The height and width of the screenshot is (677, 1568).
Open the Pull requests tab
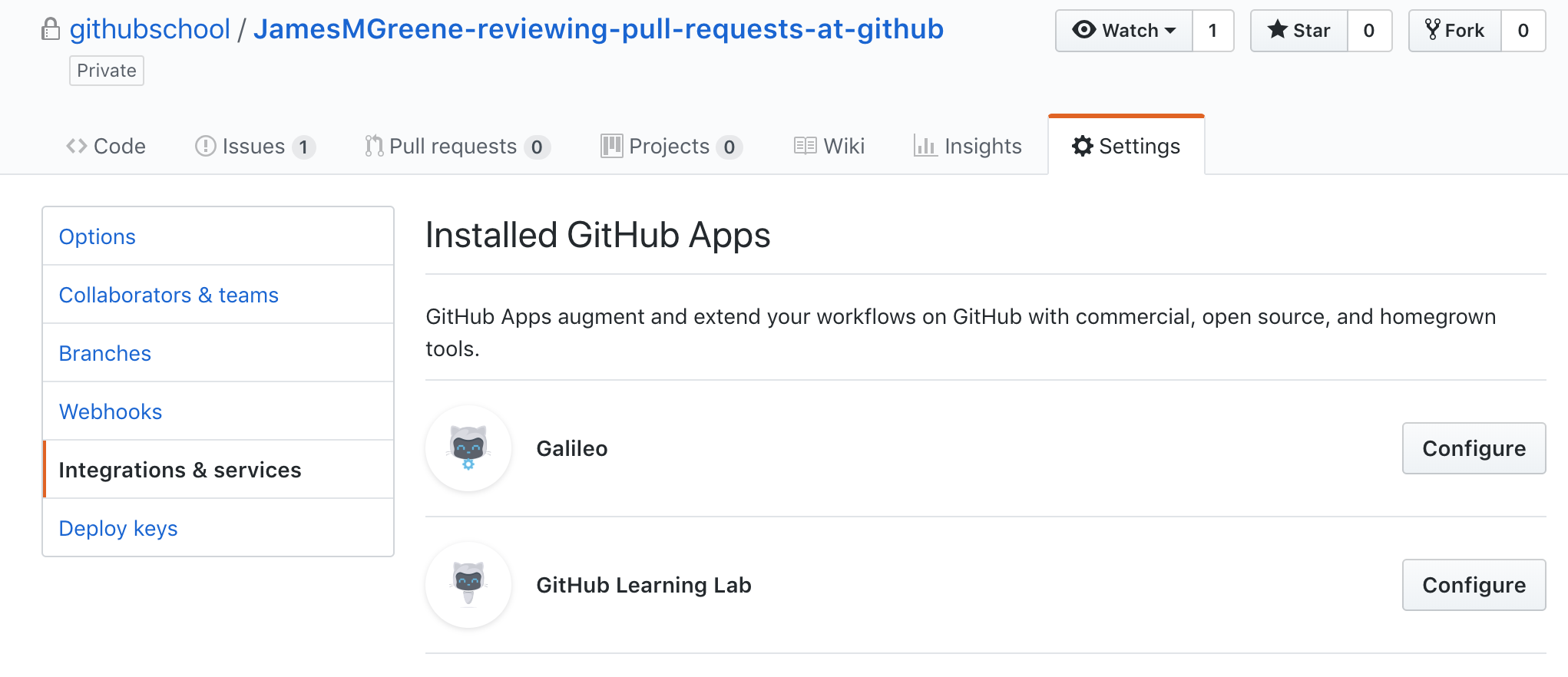tap(458, 146)
